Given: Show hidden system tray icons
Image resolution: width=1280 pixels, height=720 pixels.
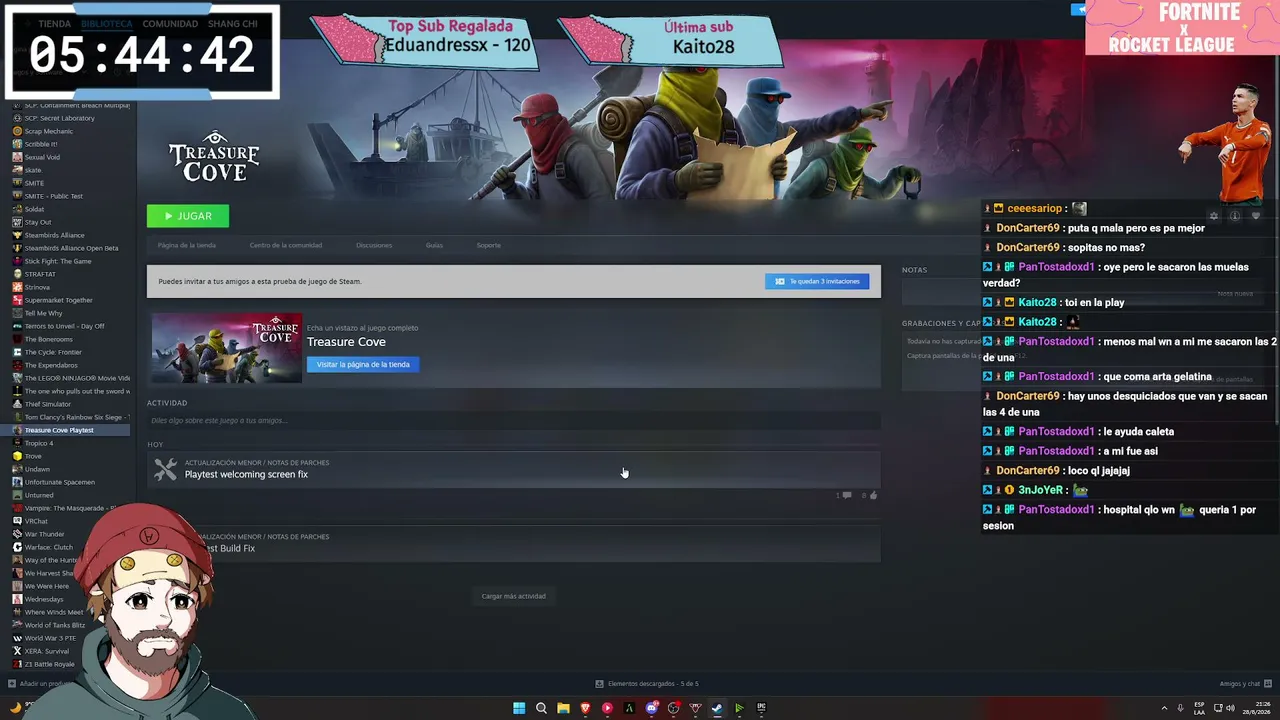Looking at the screenshot, I should (x=1164, y=708).
